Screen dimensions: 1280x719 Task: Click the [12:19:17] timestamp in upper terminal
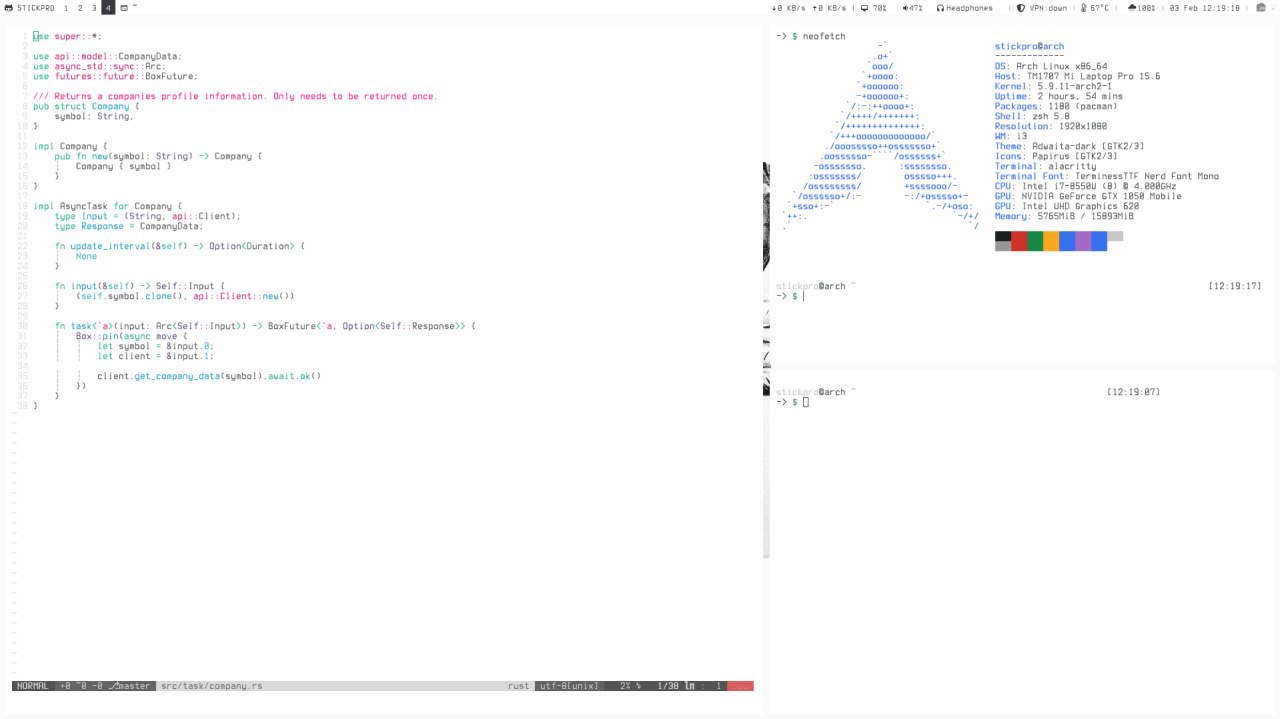[x=1235, y=286]
